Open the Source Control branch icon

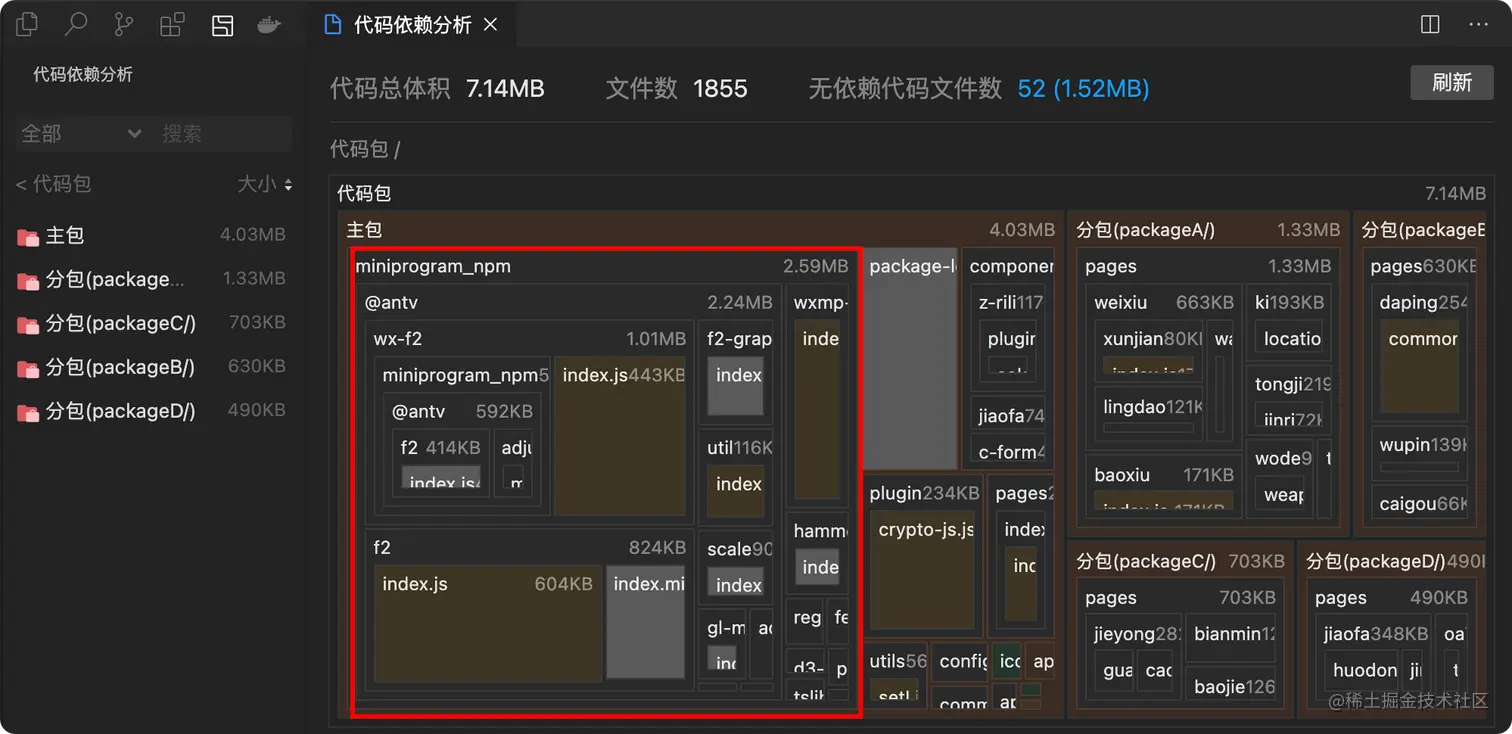point(124,25)
